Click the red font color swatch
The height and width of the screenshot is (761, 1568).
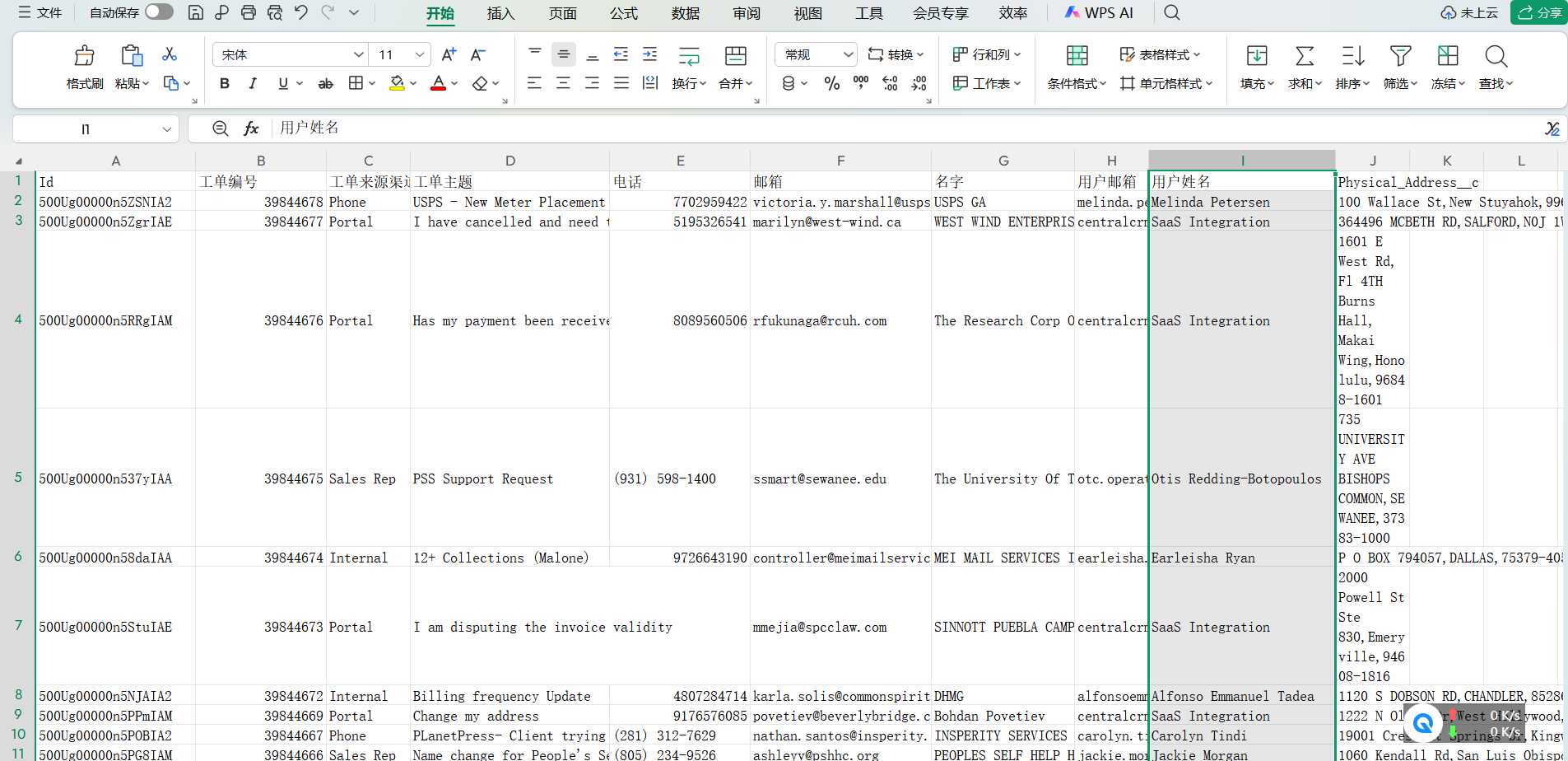[x=438, y=83]
